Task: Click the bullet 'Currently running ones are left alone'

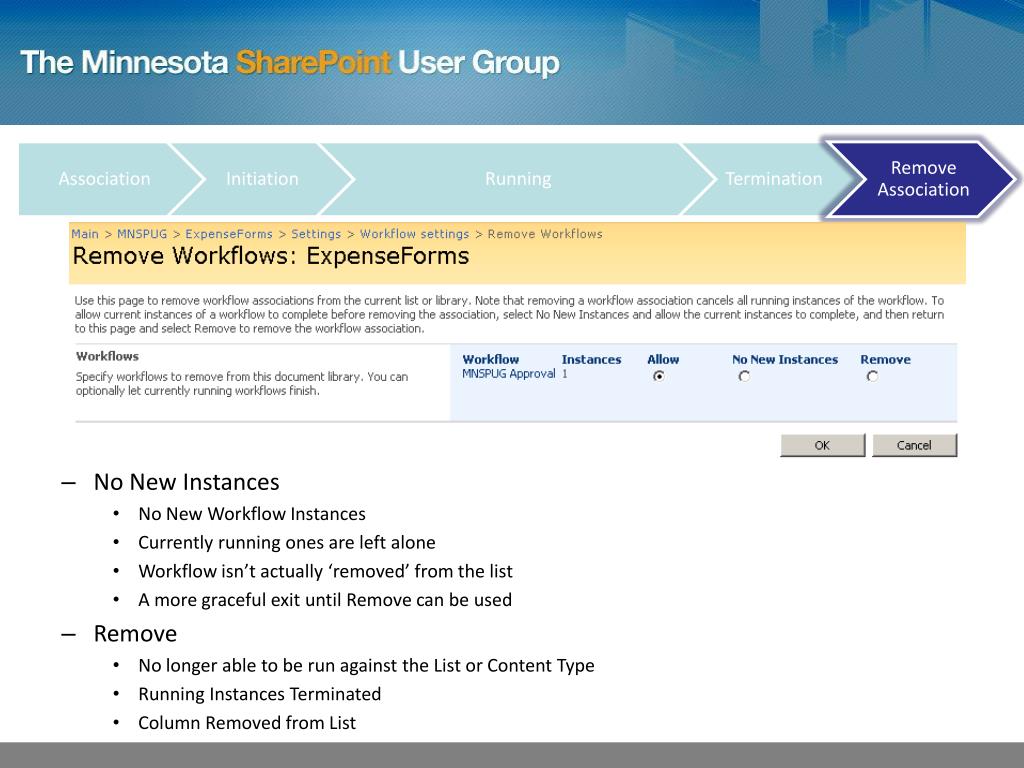Action: coord(287,543)
